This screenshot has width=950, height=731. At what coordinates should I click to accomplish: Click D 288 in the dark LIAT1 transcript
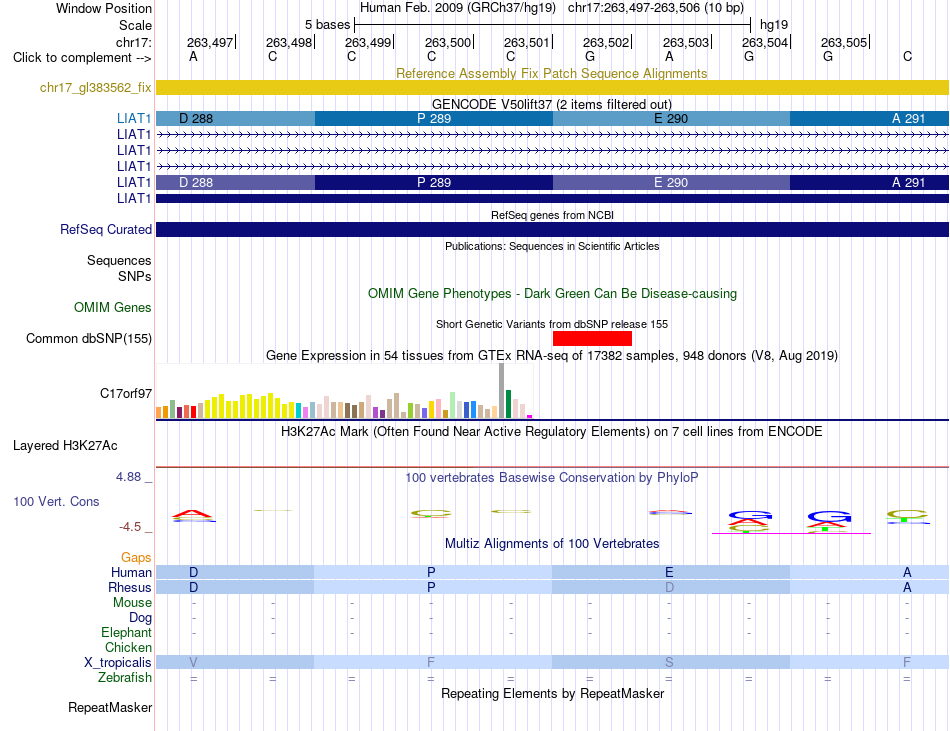[236, 182]
